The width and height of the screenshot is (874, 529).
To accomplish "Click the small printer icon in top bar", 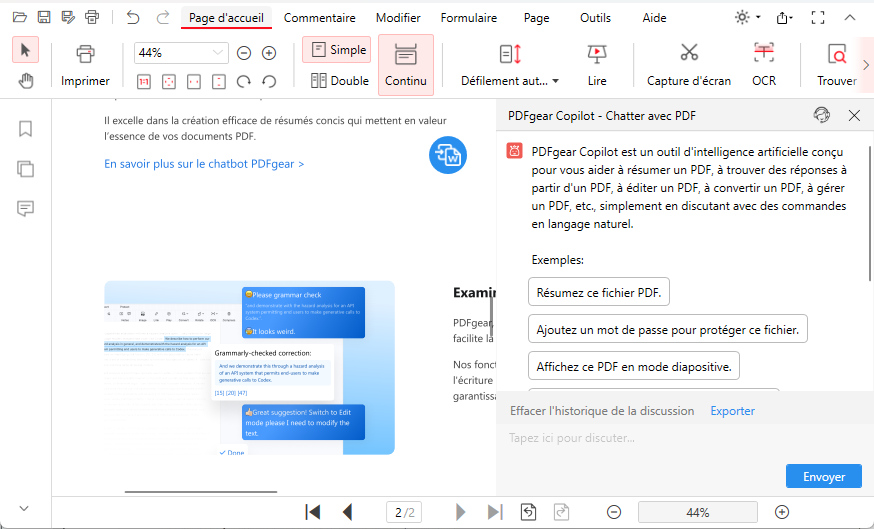I will (92, 17).
